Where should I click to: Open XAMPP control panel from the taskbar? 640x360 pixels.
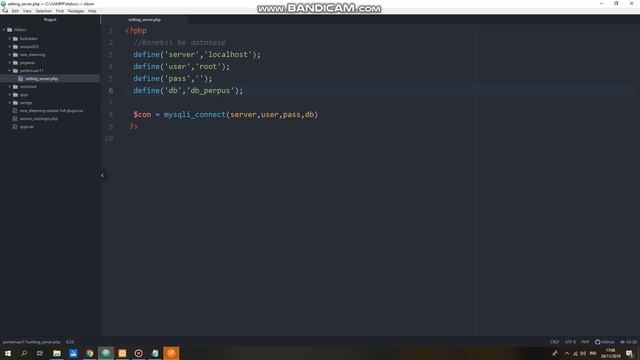pos(122,353)
